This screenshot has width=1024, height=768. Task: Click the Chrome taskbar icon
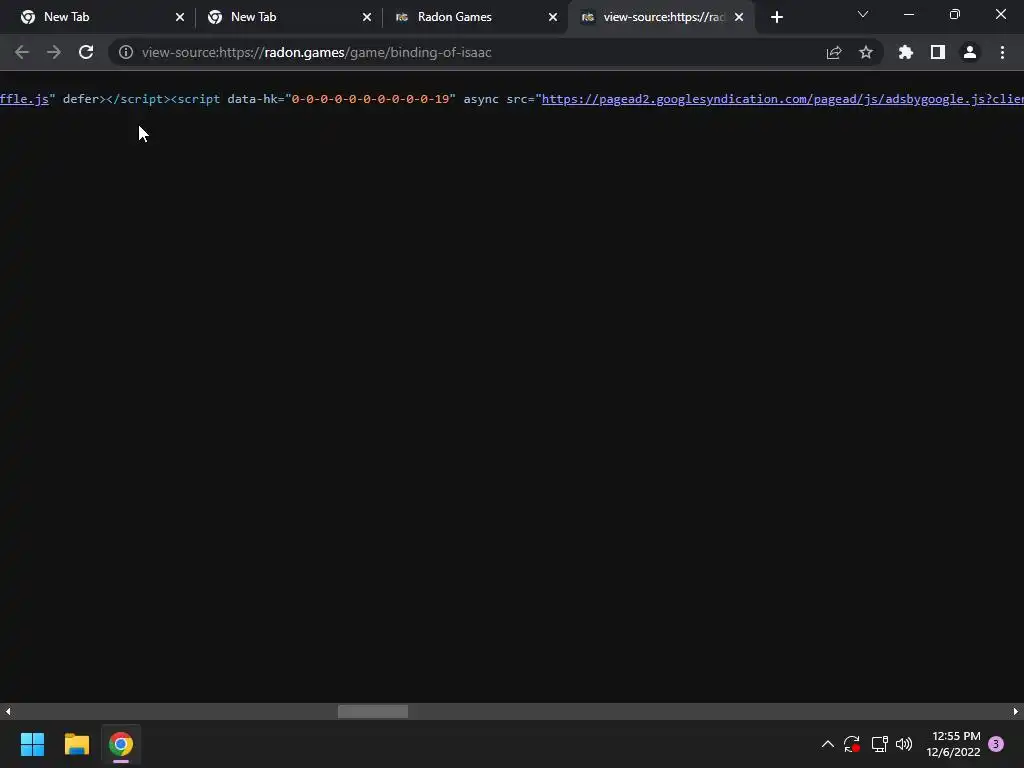click(121, 744)
